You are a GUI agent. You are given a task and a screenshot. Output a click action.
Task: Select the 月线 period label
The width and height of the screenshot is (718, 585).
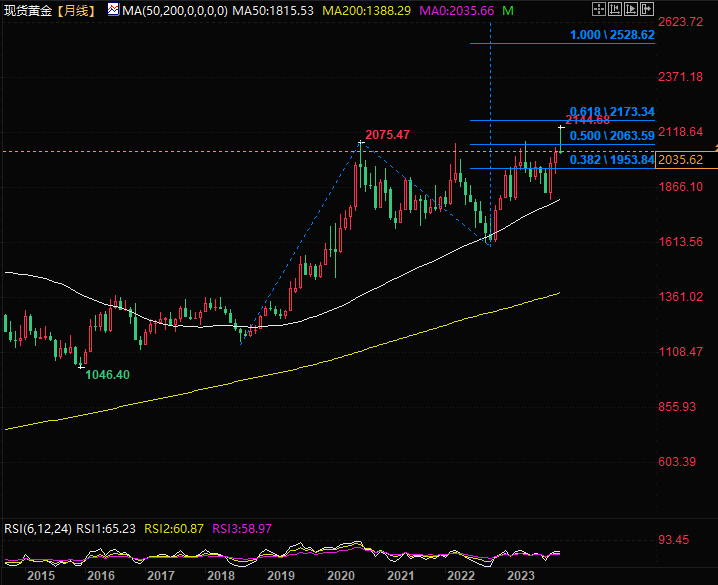[x=76, y=11]
